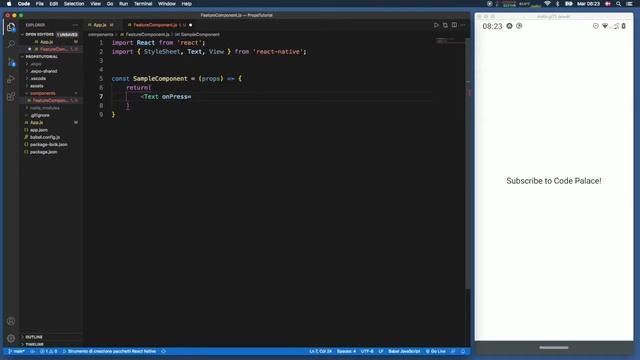The height and width of the screenshot is (360, 640).
Task: Click the notifications bell in the status bar
Action: point(463,351)
